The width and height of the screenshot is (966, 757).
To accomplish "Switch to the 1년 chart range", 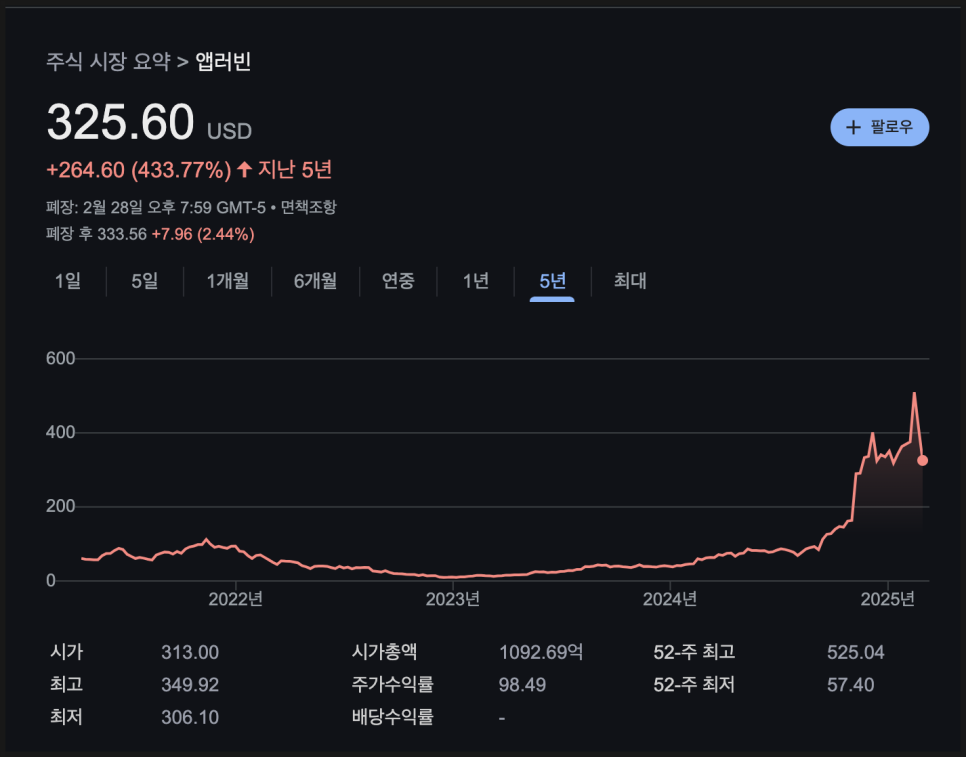I will 476,281.
